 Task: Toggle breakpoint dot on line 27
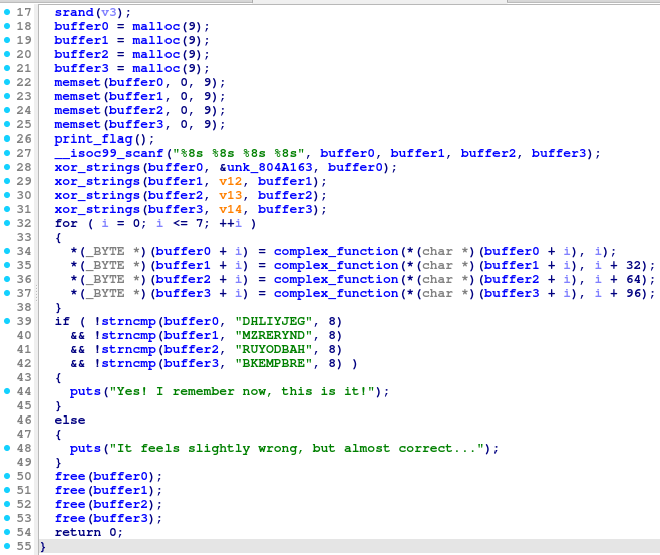7,153
